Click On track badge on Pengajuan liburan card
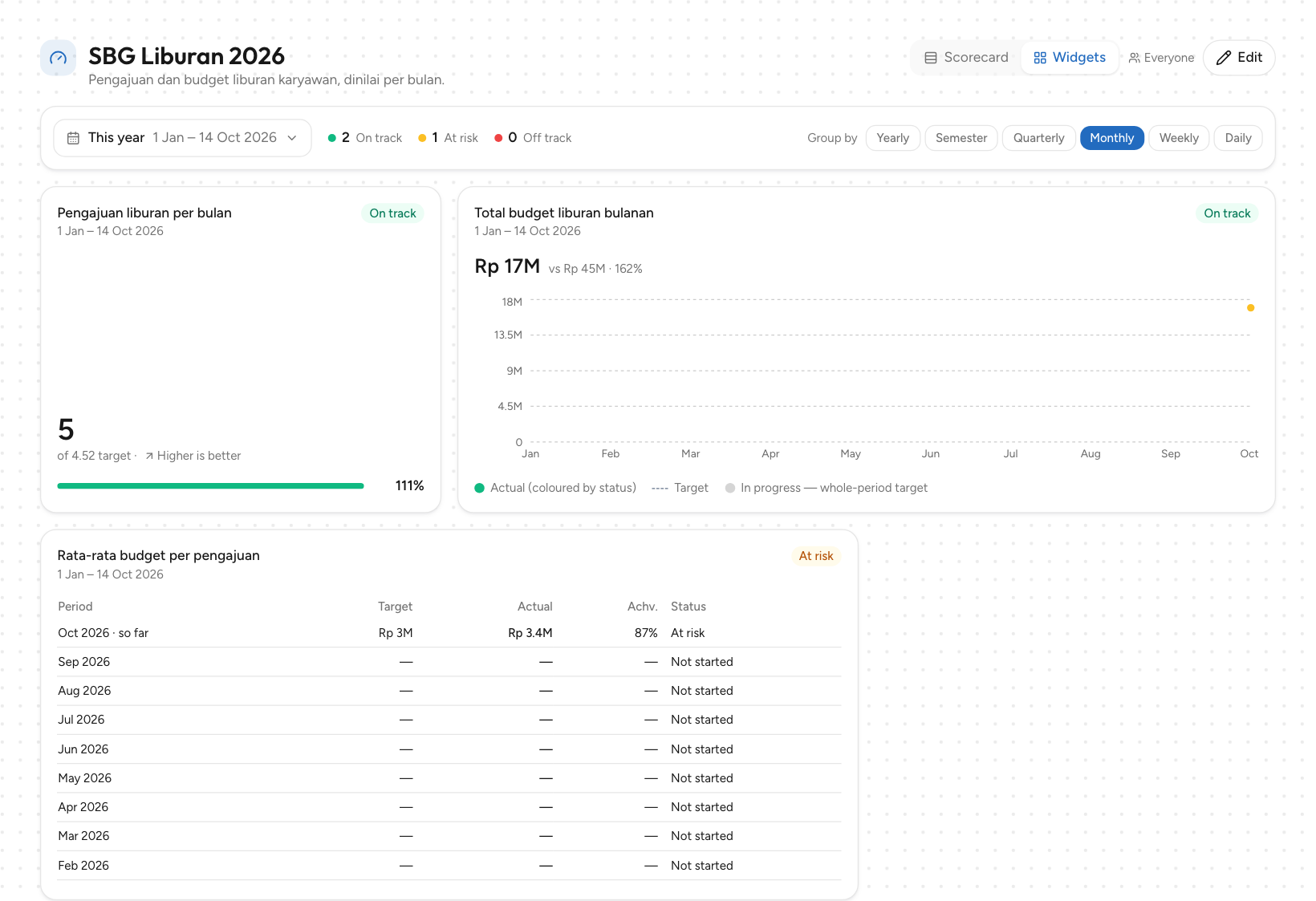This screenshot has width=1316, height=901. tap(392, 213)
